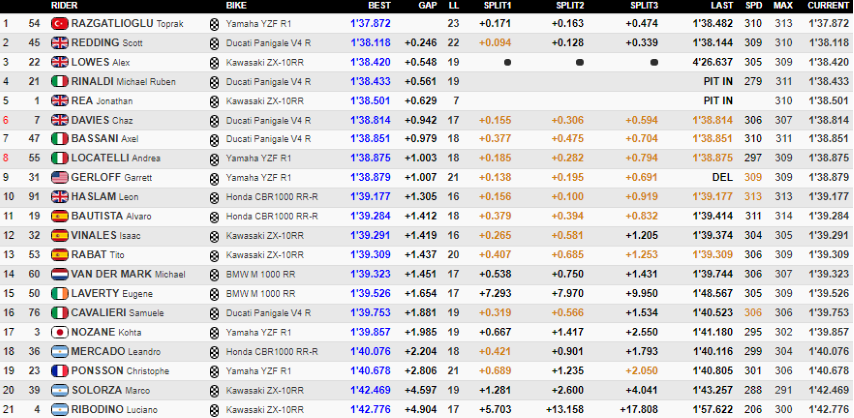Click the checkered flag icon in Laverty's row
The height and width of the screenshot is (418, 854).
pos(214,294)
